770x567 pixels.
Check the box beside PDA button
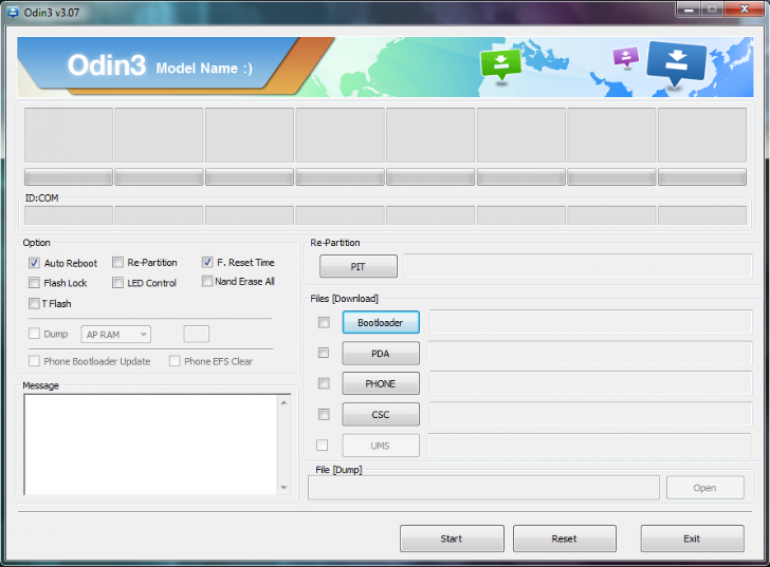pyautogui.click(x=324, y=353)
